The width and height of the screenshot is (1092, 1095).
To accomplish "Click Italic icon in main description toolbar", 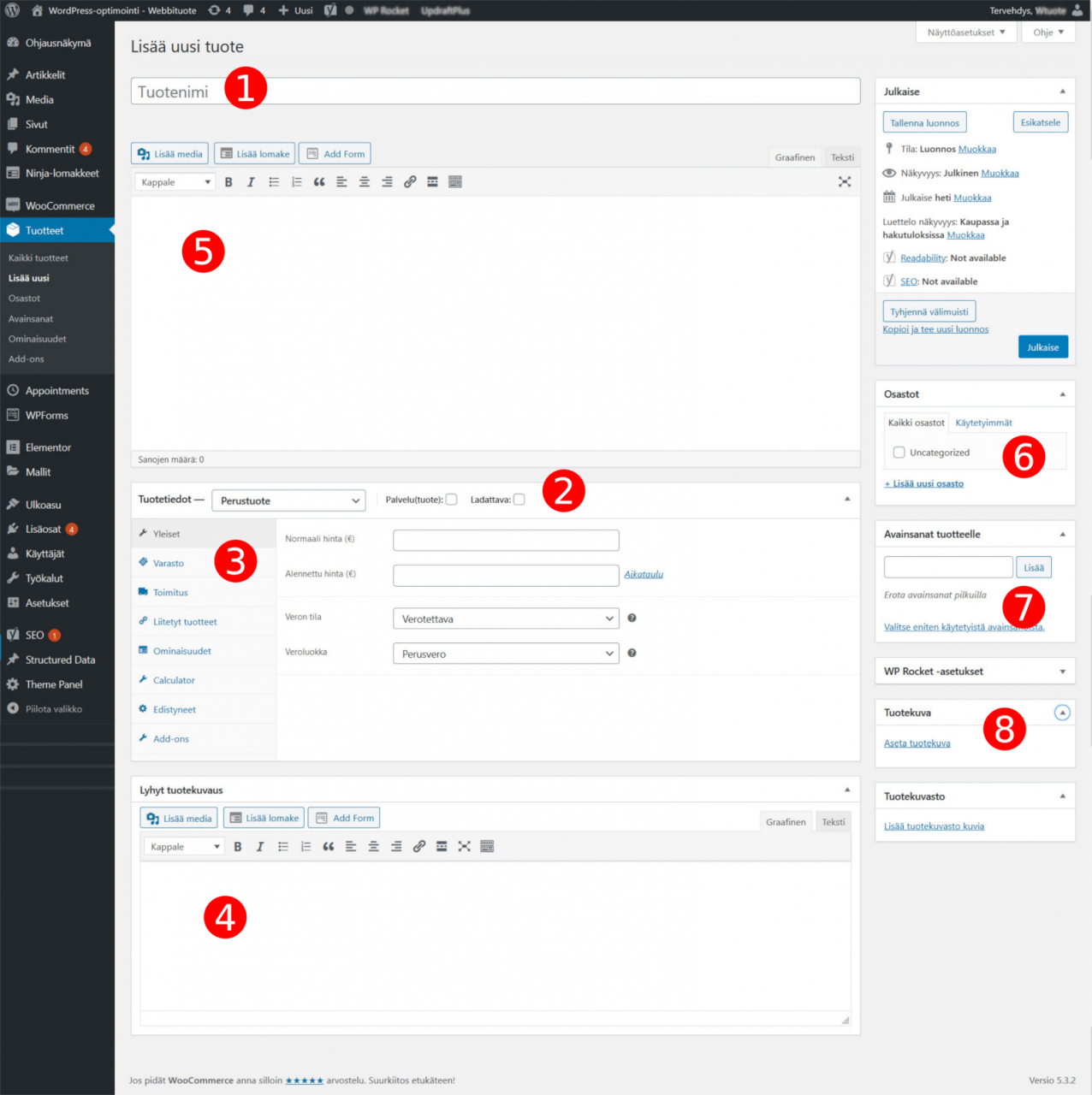I will [251, 182].
